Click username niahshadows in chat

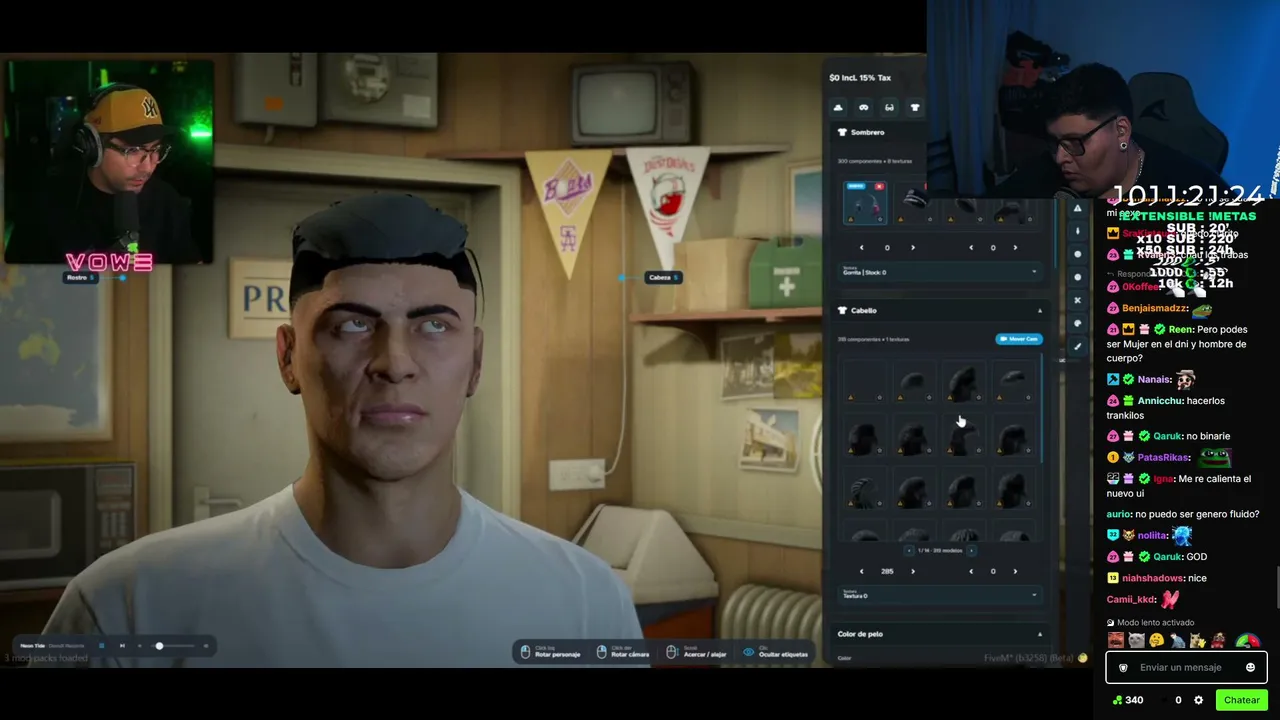coord(1151,579)
